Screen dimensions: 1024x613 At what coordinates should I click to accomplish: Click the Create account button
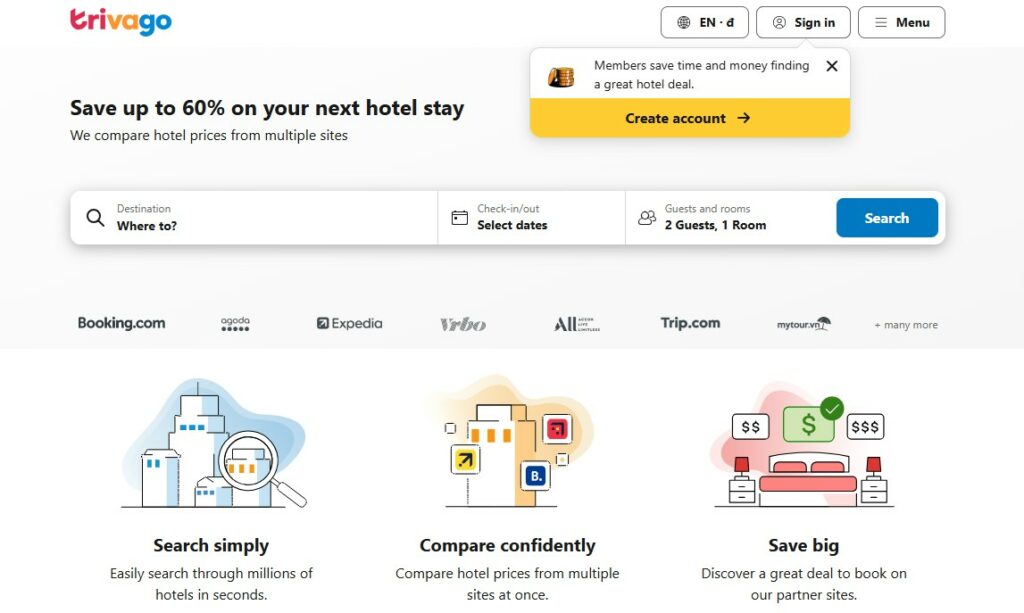[689, 117]
